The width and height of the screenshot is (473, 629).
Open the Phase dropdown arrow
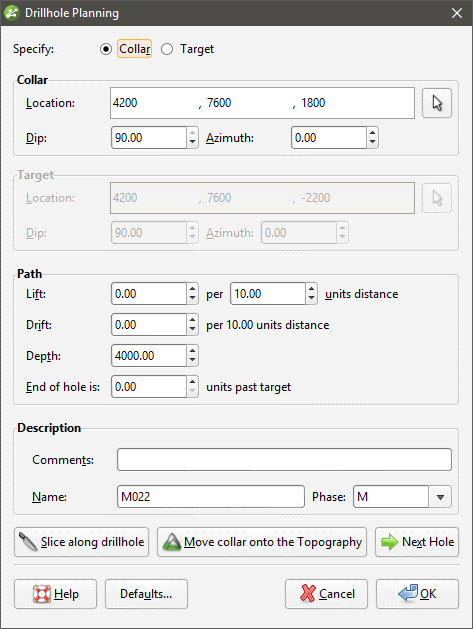[440, 497]
